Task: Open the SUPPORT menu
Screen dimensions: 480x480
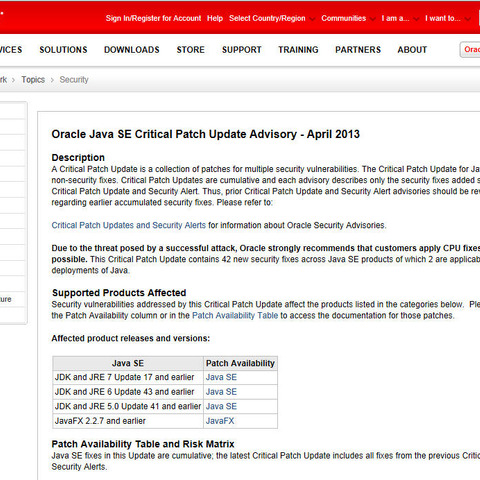Action: point(242,50)
